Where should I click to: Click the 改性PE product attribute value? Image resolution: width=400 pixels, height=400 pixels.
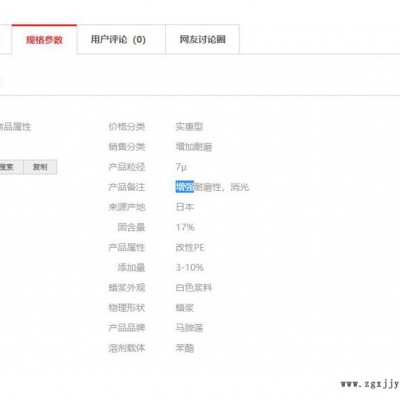pos(190,247)
